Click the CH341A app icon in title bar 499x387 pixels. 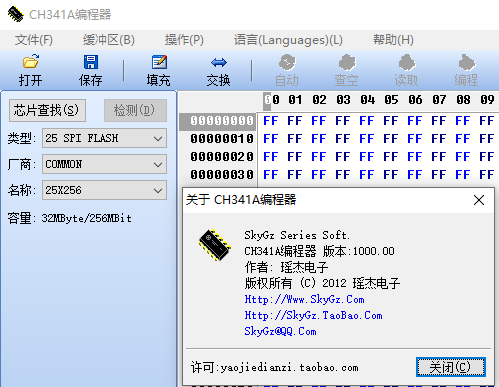click(x=15, y=14)
